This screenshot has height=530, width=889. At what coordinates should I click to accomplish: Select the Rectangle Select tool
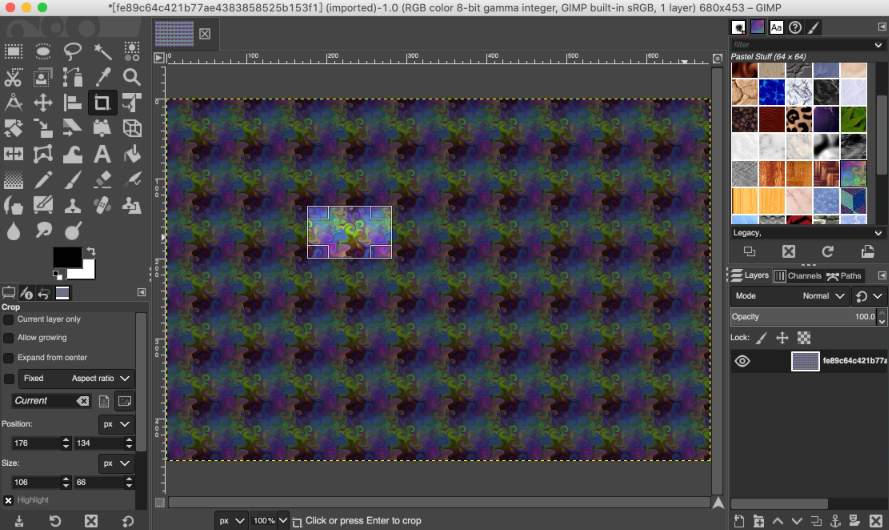(14, 50)
